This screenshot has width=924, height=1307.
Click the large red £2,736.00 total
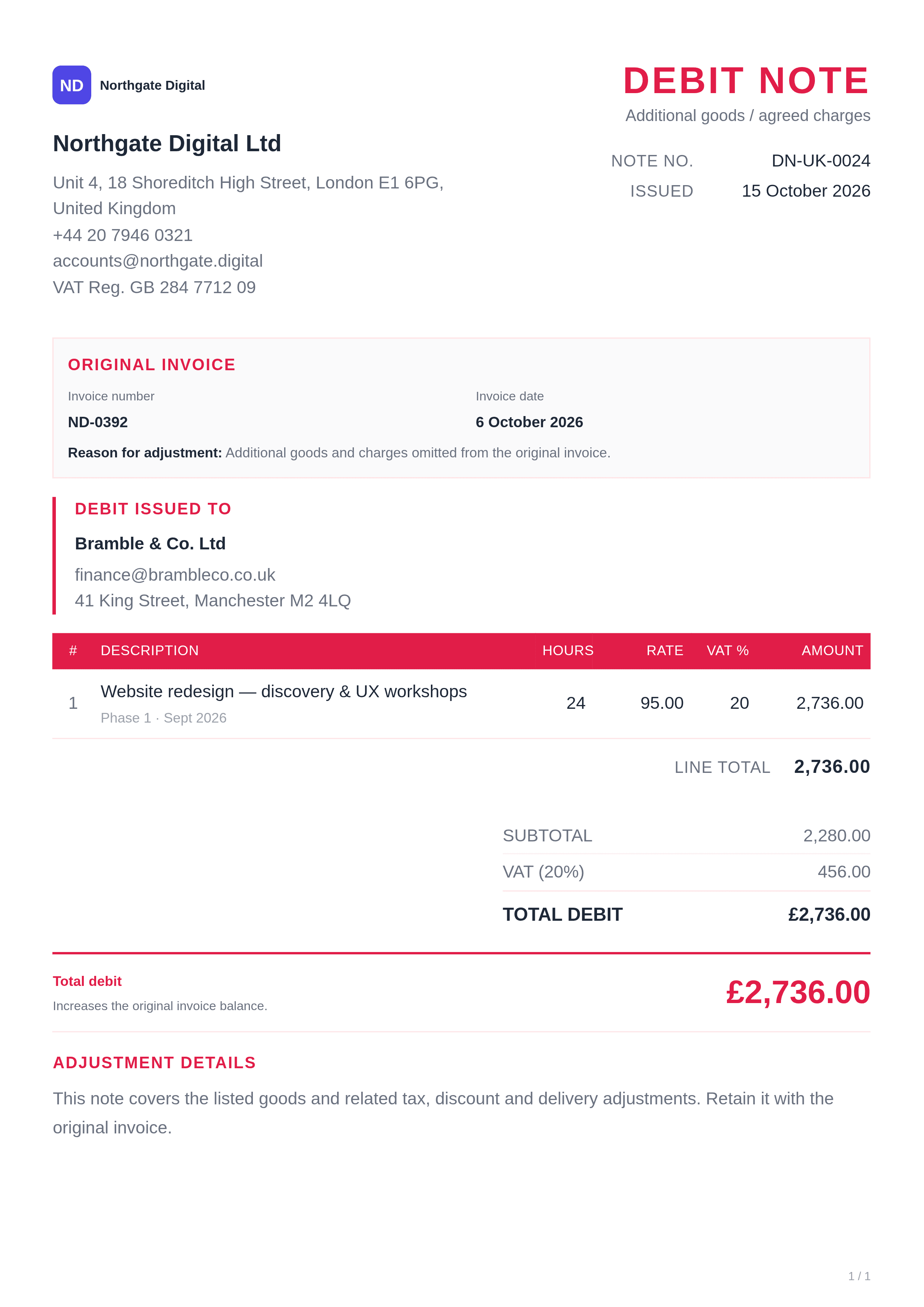tap(798, 992)
